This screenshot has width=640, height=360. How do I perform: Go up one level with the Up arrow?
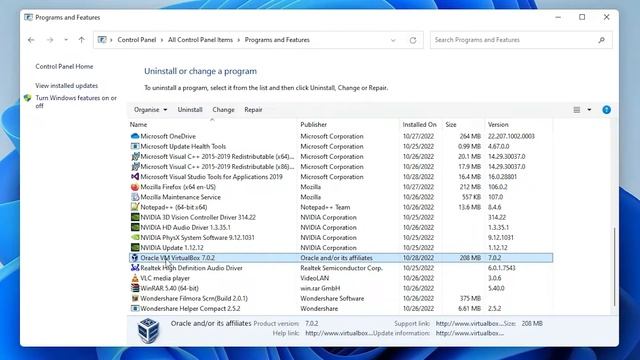click(x=82, y=40)
